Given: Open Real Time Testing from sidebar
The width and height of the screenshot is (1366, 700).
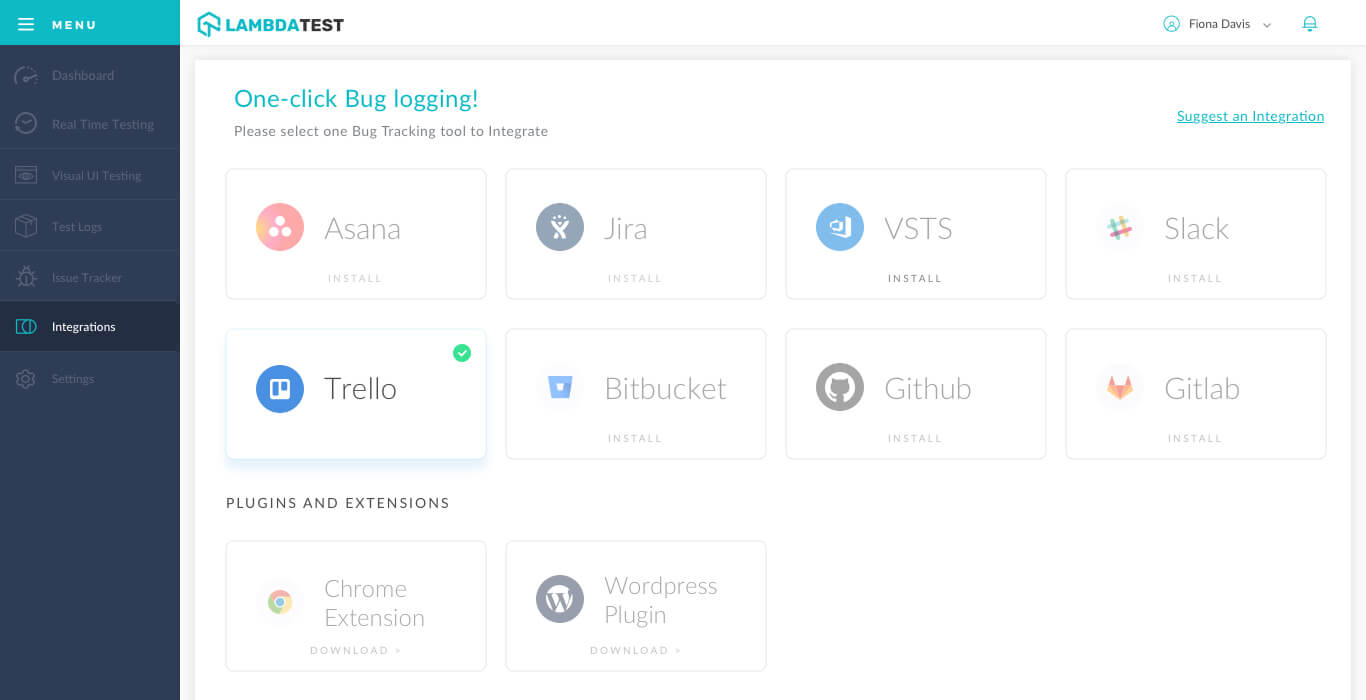Looking at the screenshot, I should click(25, 124).
